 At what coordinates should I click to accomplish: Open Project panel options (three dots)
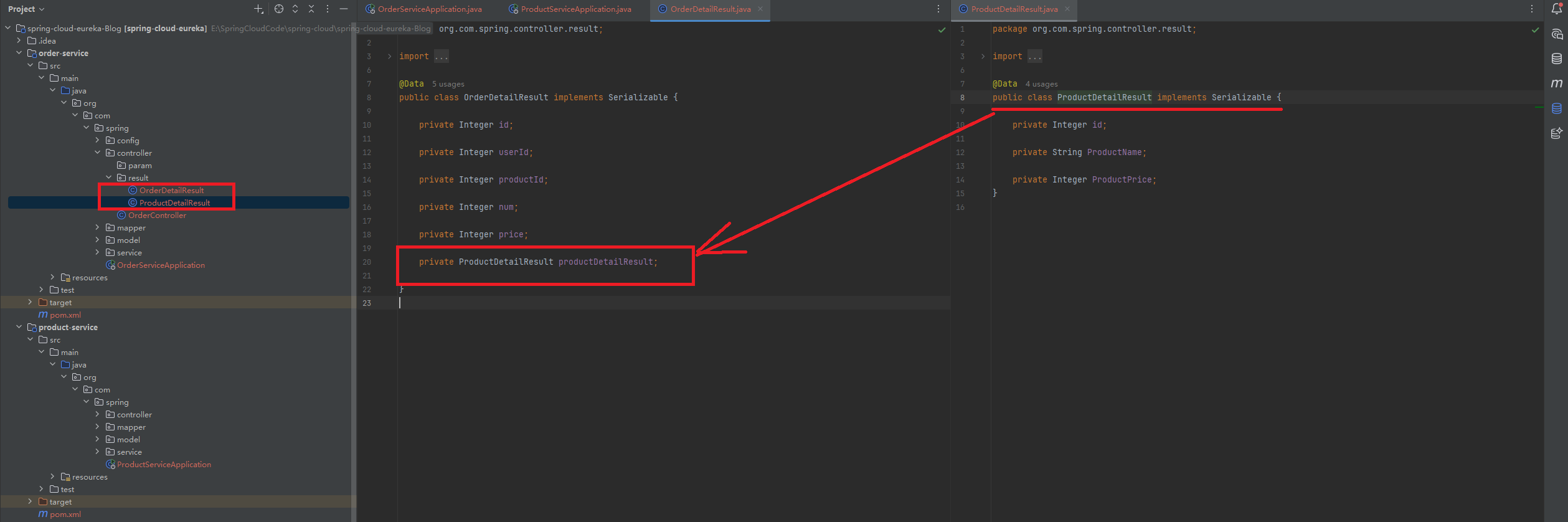328,9
